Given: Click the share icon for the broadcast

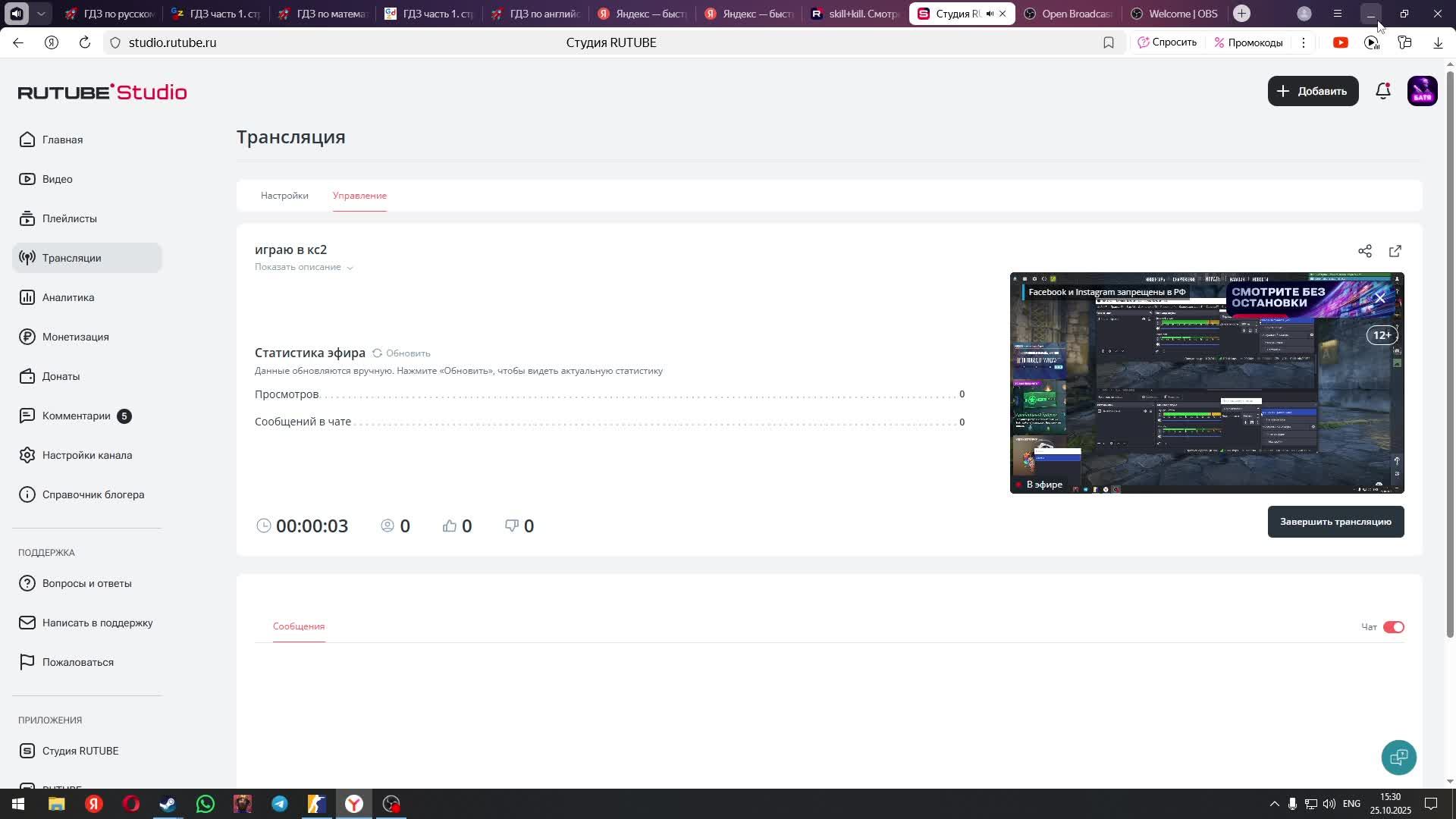Looking at the screenshot, I should [x=1365, y=251].
